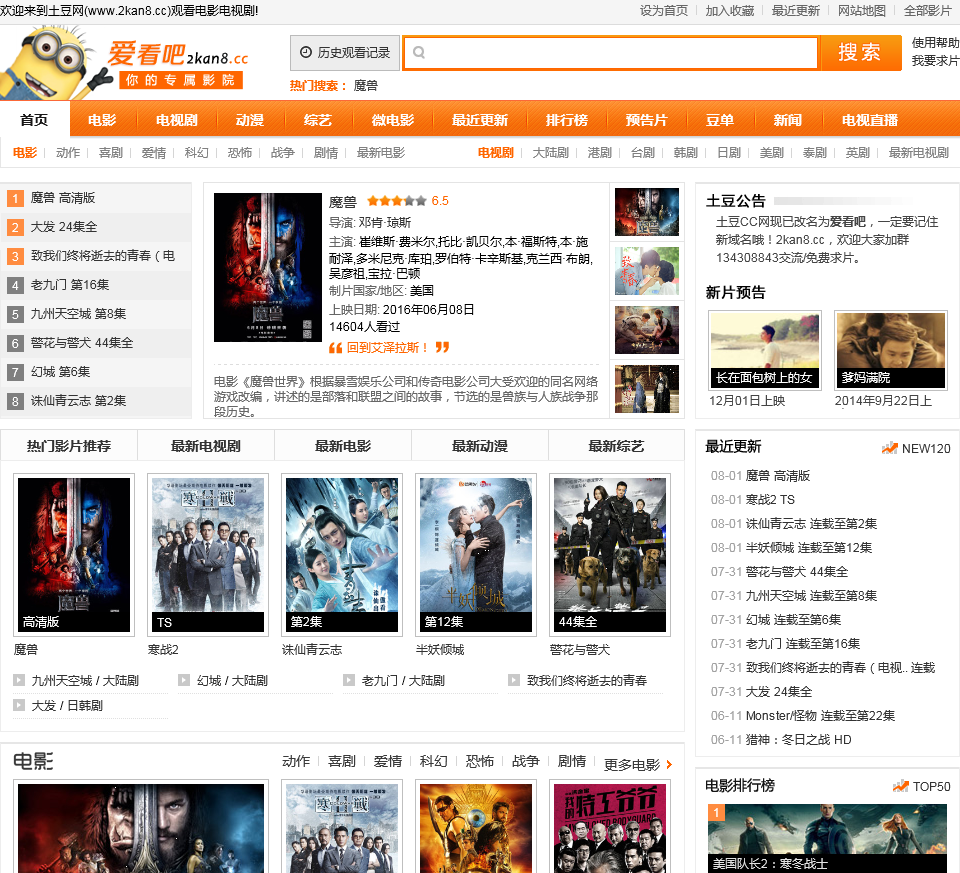
Task: Open the 首页 navigation tab
Action: [34, 119]
